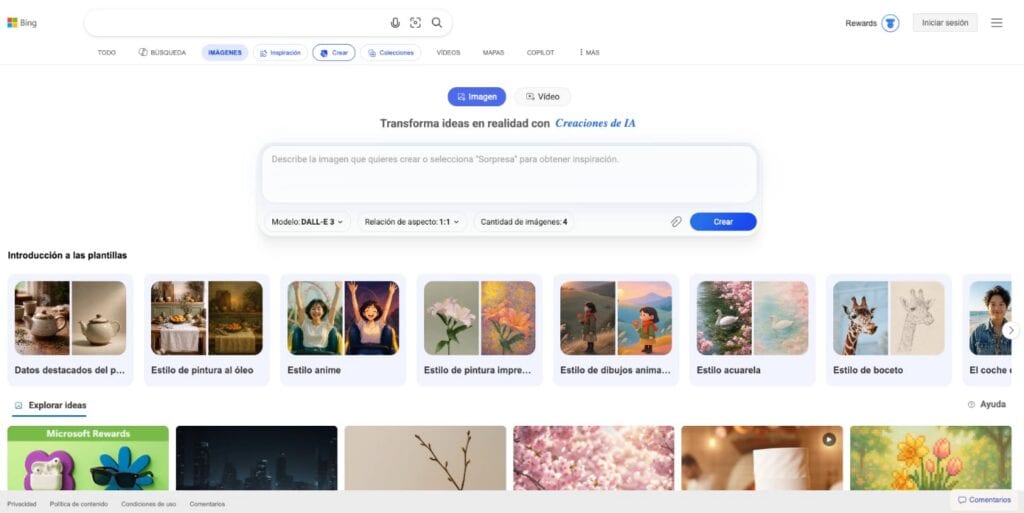Open the MÁS overflow menu
This screenshot has height=513, width=1024.
coord(589,53)
